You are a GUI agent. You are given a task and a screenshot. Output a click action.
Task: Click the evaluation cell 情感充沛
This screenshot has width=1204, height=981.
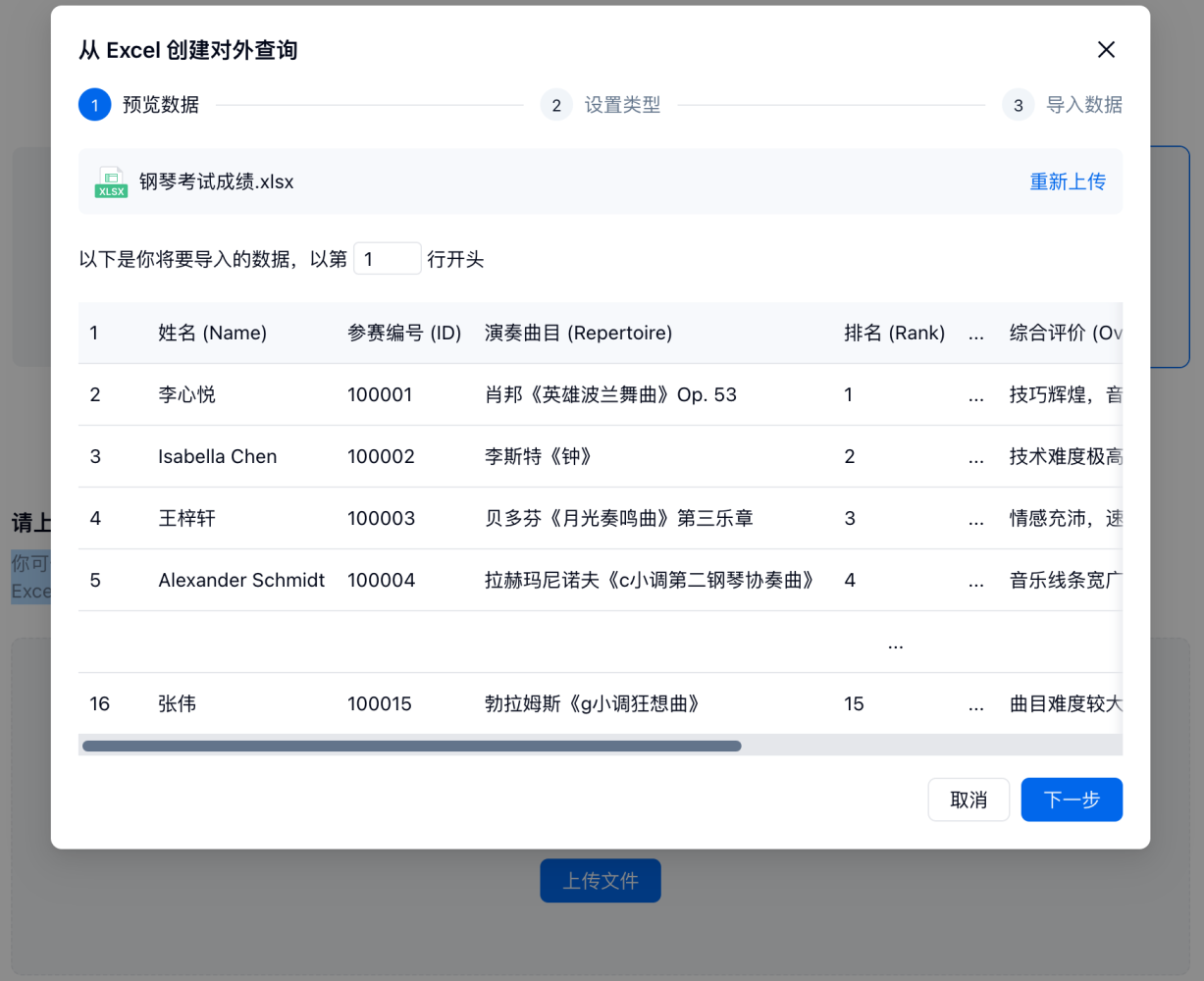[1066, 518]
